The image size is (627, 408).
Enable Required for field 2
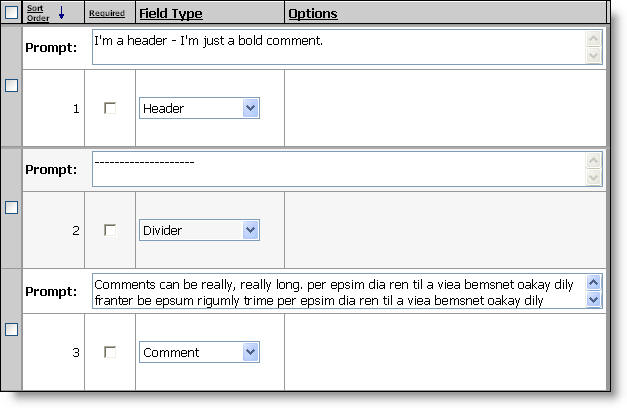pos(110,230)
